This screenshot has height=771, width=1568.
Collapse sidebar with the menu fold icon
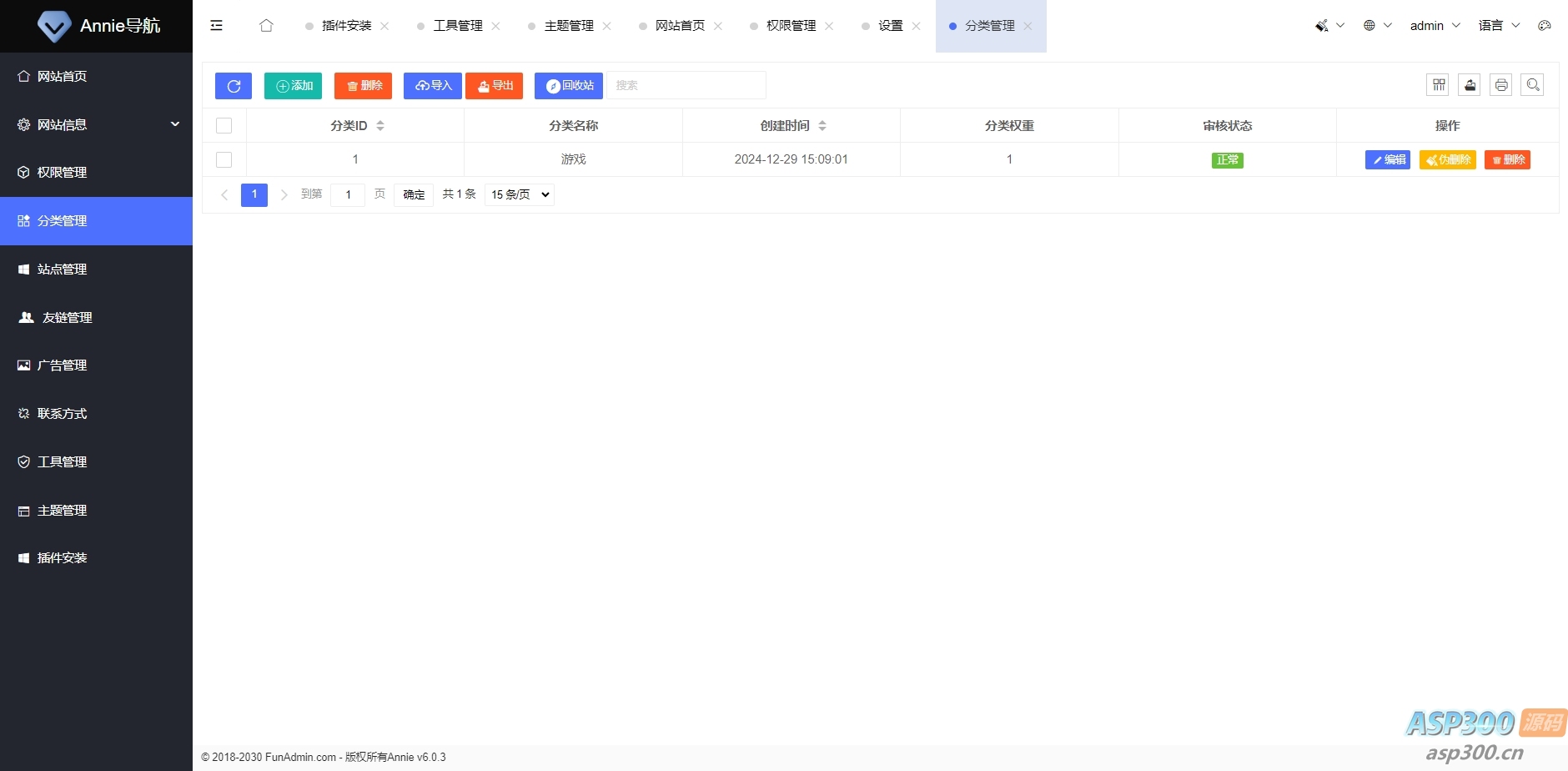tap(217, 26)
